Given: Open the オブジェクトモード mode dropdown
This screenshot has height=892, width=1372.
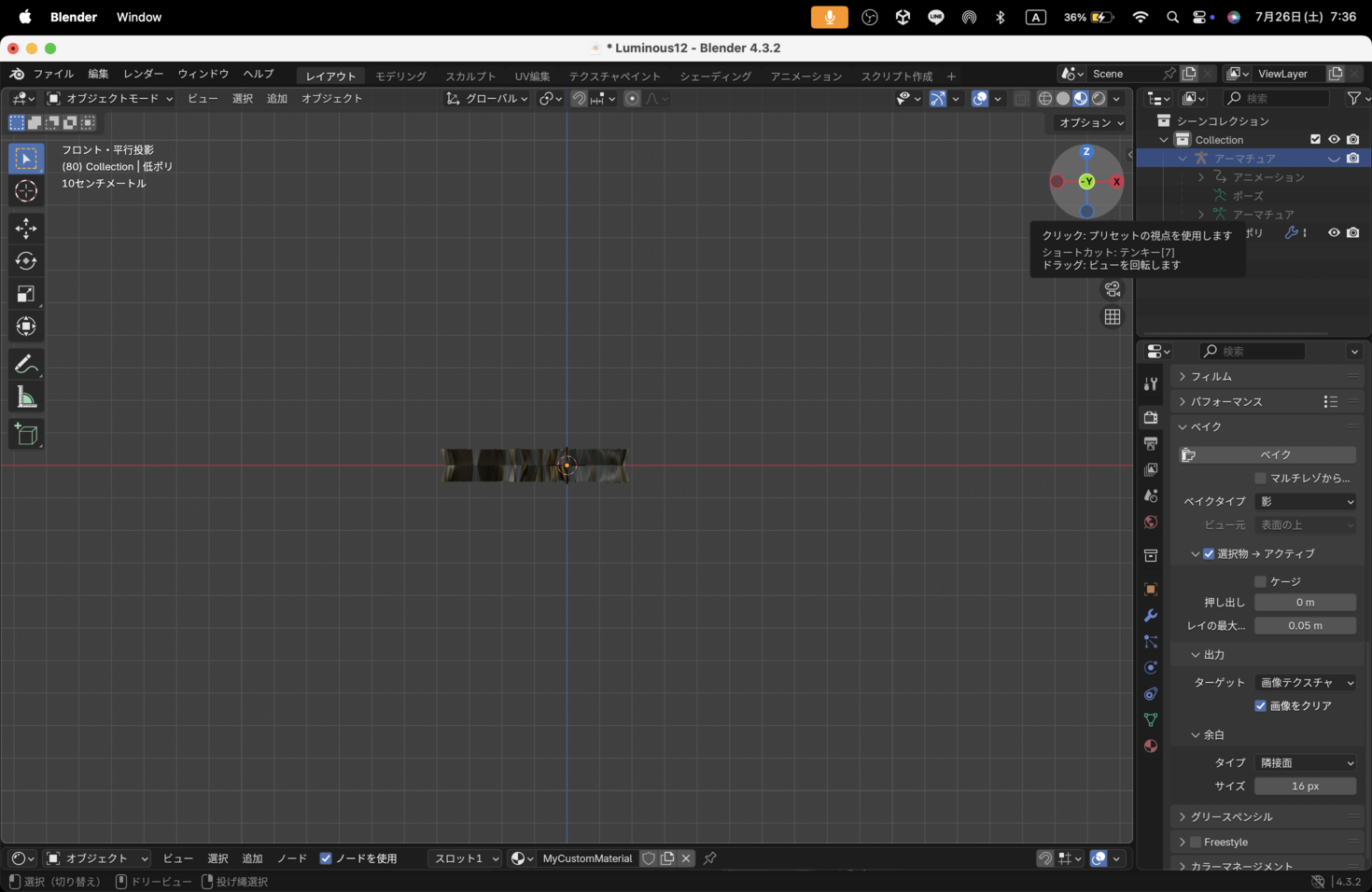Looking at the screenshot, I should pyautogui.click(x=110, y=99).
